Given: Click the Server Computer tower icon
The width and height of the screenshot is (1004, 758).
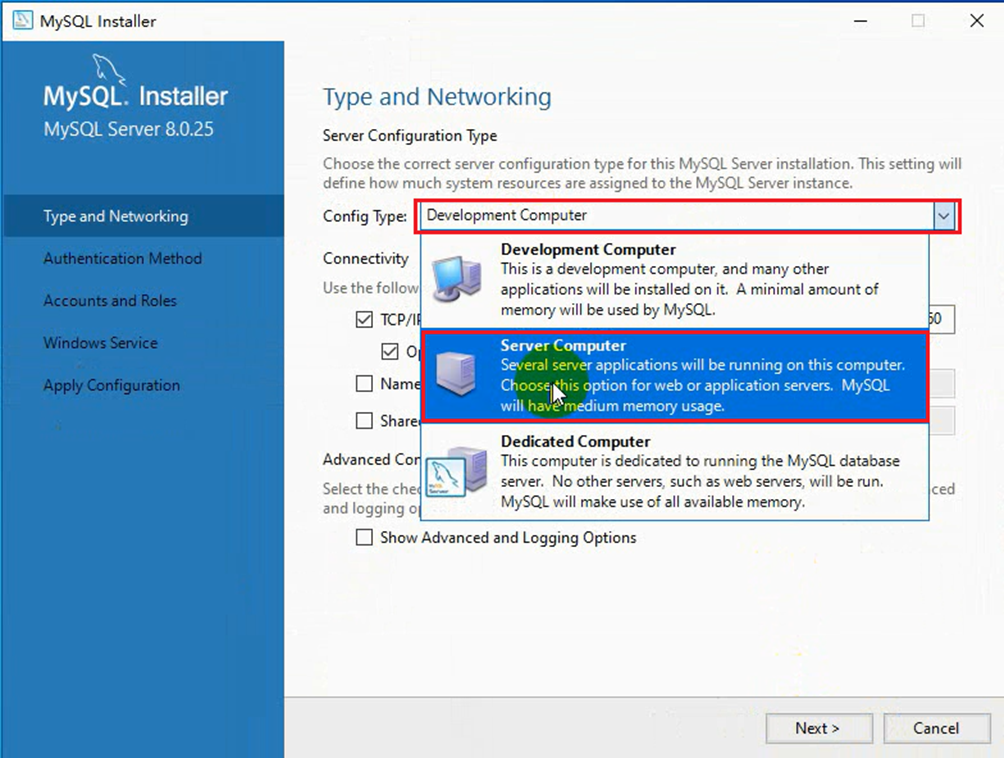Looking at the screenshot, I should pyautogui.click(x=456, y=374).
